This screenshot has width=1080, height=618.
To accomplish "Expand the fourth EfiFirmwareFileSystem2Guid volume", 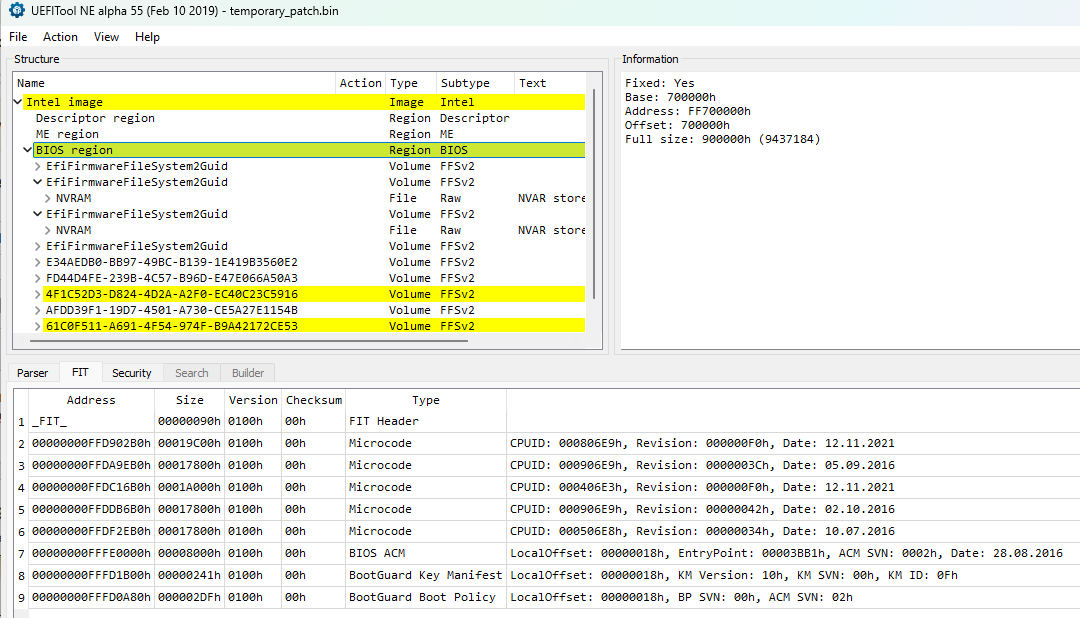I will click(38, 246).
